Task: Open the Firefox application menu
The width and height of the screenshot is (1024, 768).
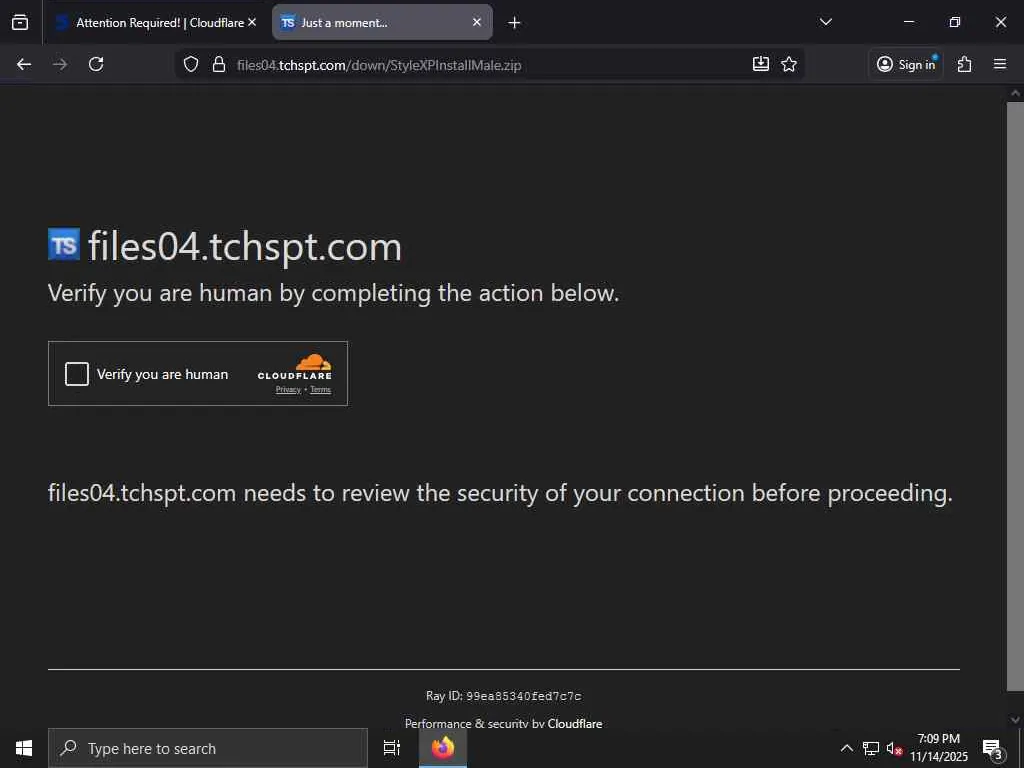Action: [1000, 64]
